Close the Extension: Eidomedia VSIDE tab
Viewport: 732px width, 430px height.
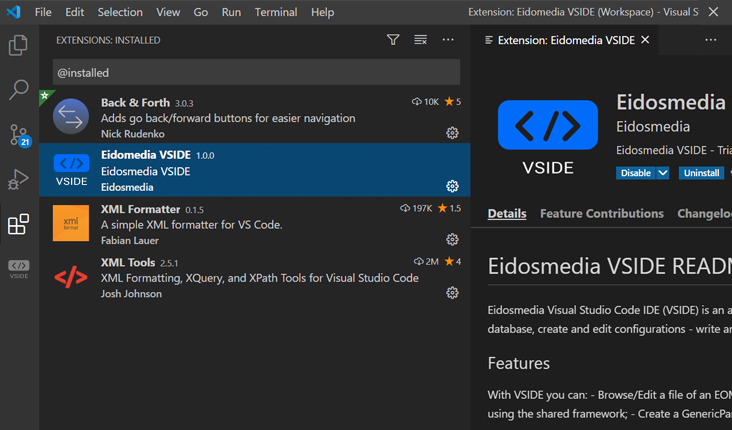[645, 40]
